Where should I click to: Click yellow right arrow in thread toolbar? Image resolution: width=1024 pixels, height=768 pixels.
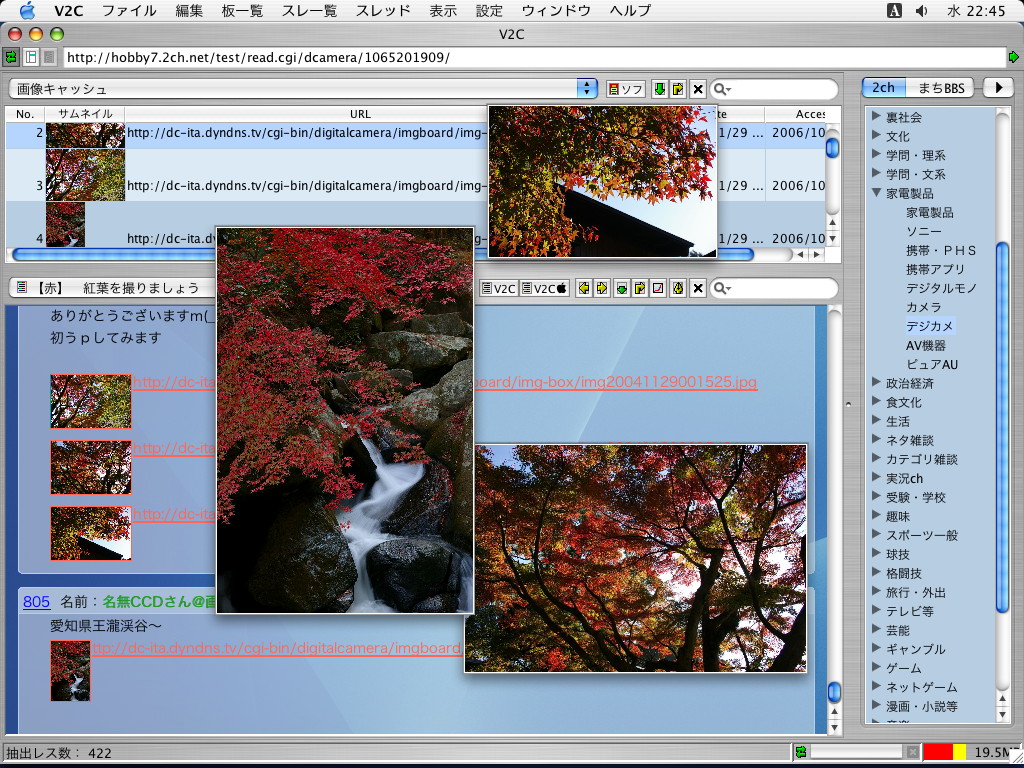pos(602,289)
